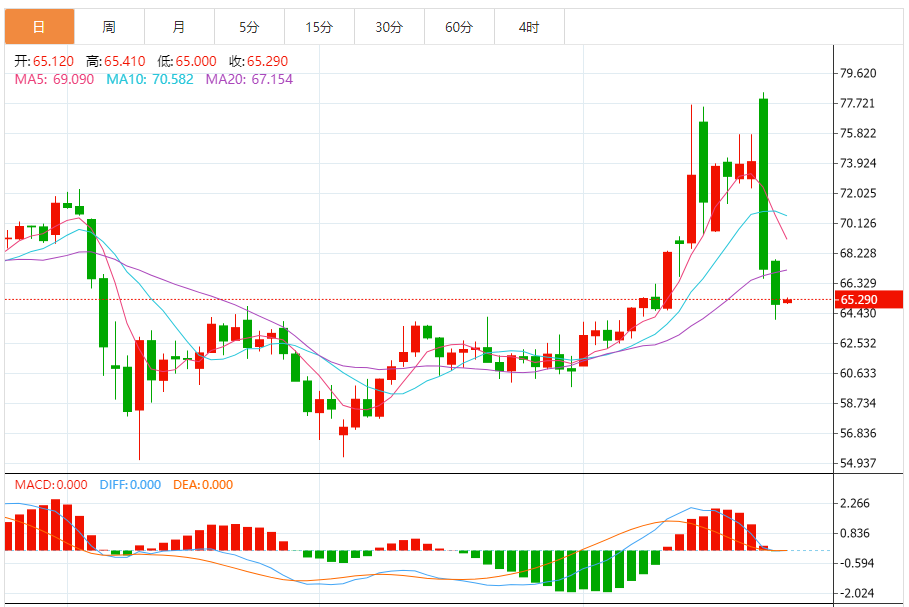
Task: Click the 56.836 price axis label
Action: tap(858, 433)
